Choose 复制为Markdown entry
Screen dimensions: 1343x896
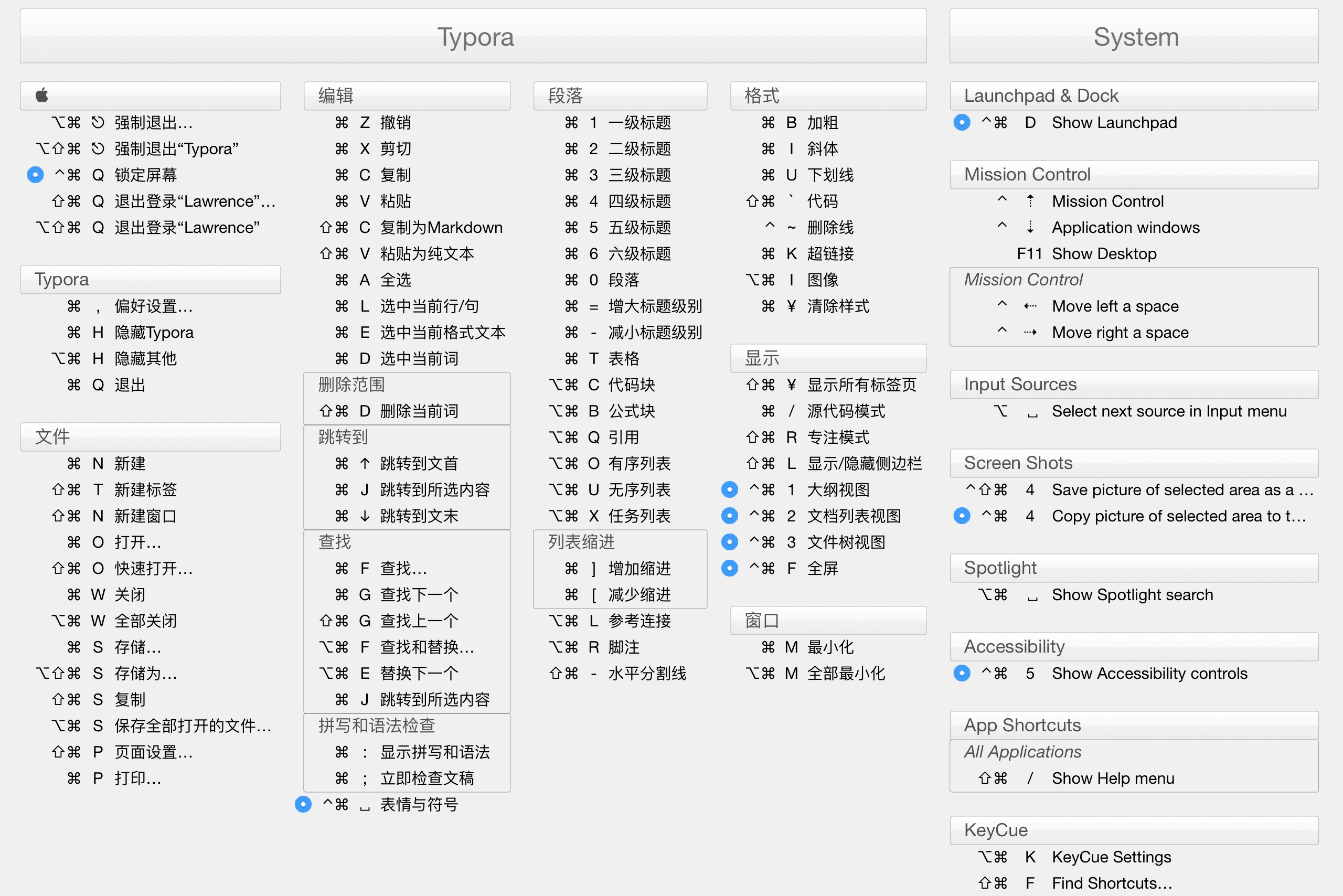pyautogui.click(x=411, y=228)
